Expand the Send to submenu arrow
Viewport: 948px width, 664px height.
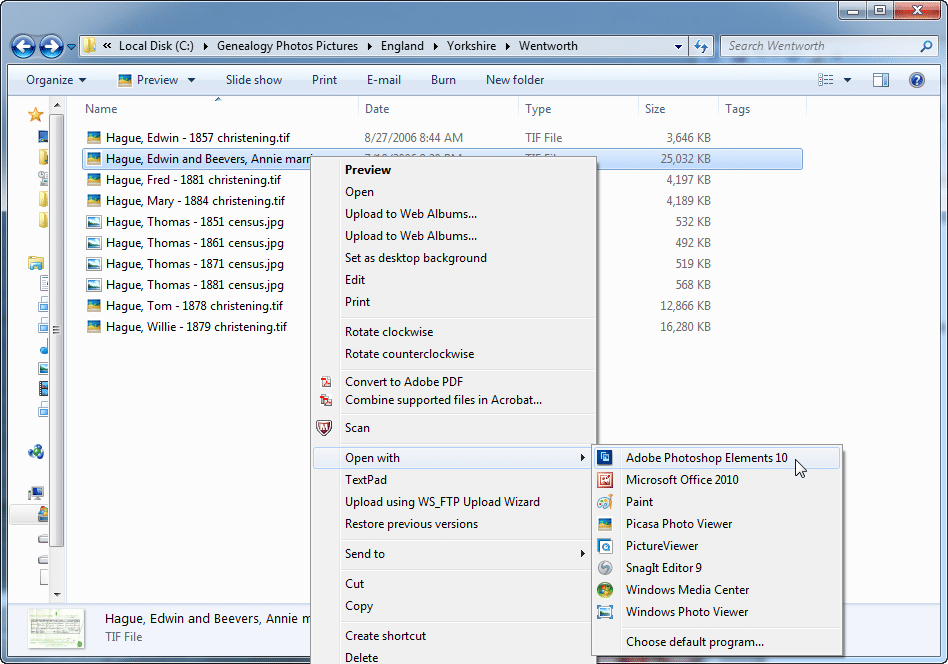[582, 554]
